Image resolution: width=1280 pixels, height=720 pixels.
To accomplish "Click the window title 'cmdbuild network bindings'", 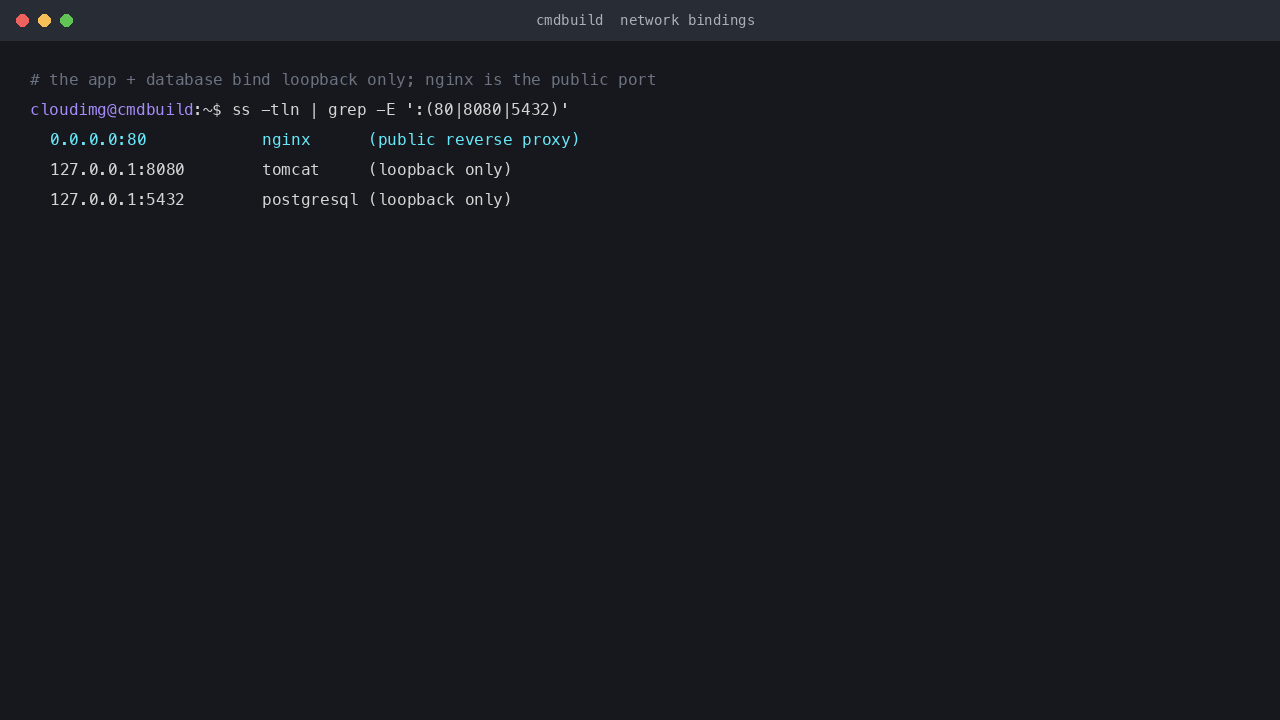I will click(645, 20).
